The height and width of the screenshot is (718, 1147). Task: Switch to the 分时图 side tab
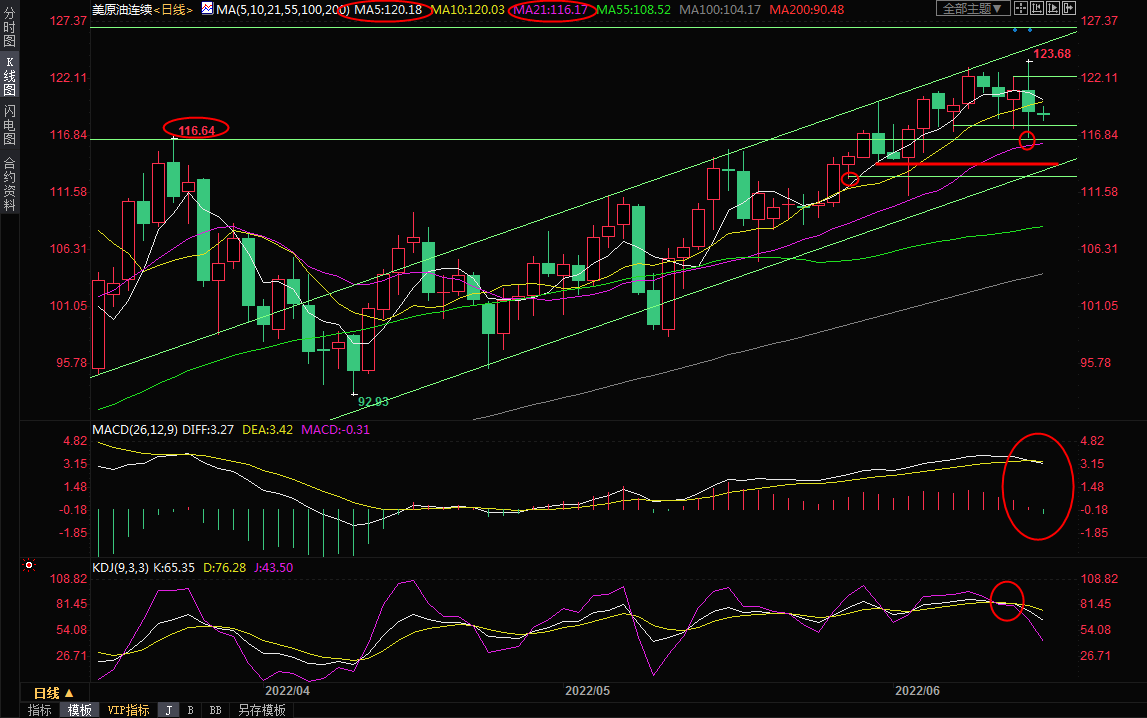9,29
